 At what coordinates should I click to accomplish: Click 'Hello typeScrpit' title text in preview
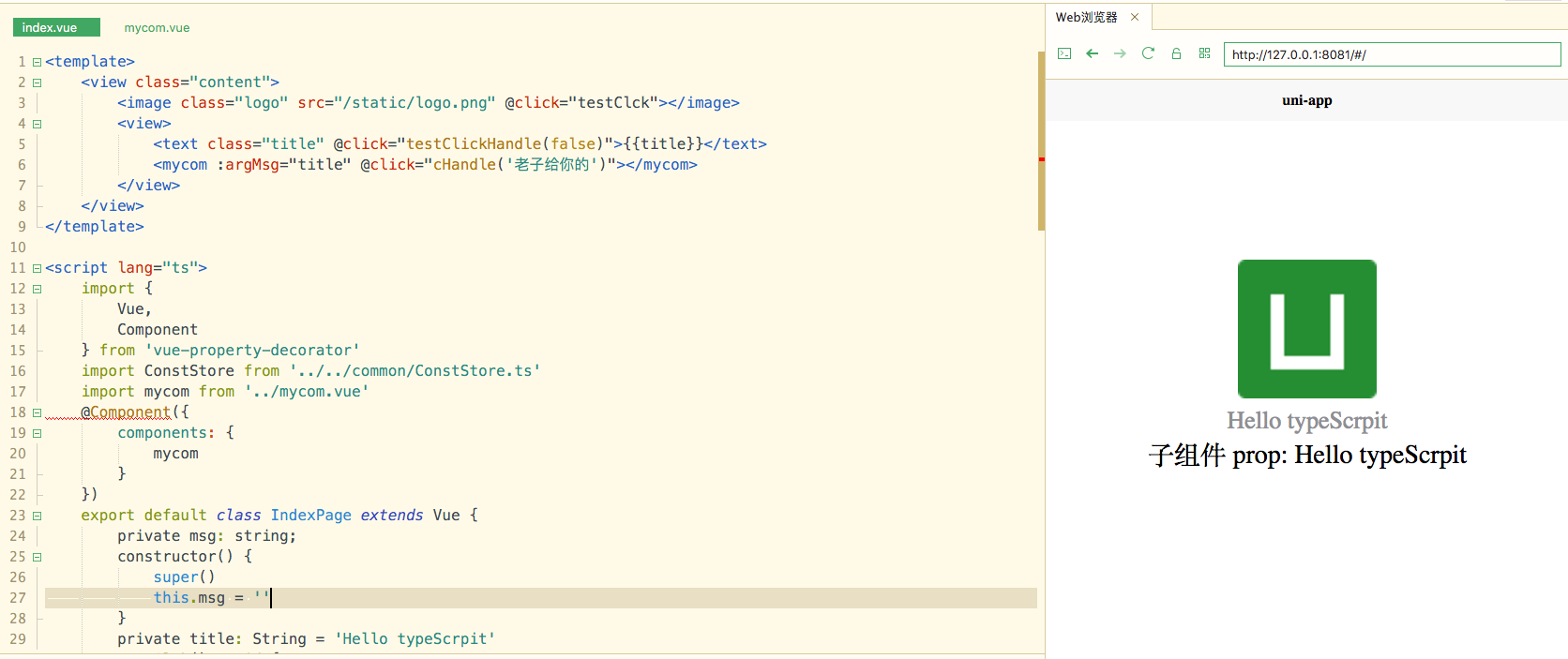(1307, 421)
